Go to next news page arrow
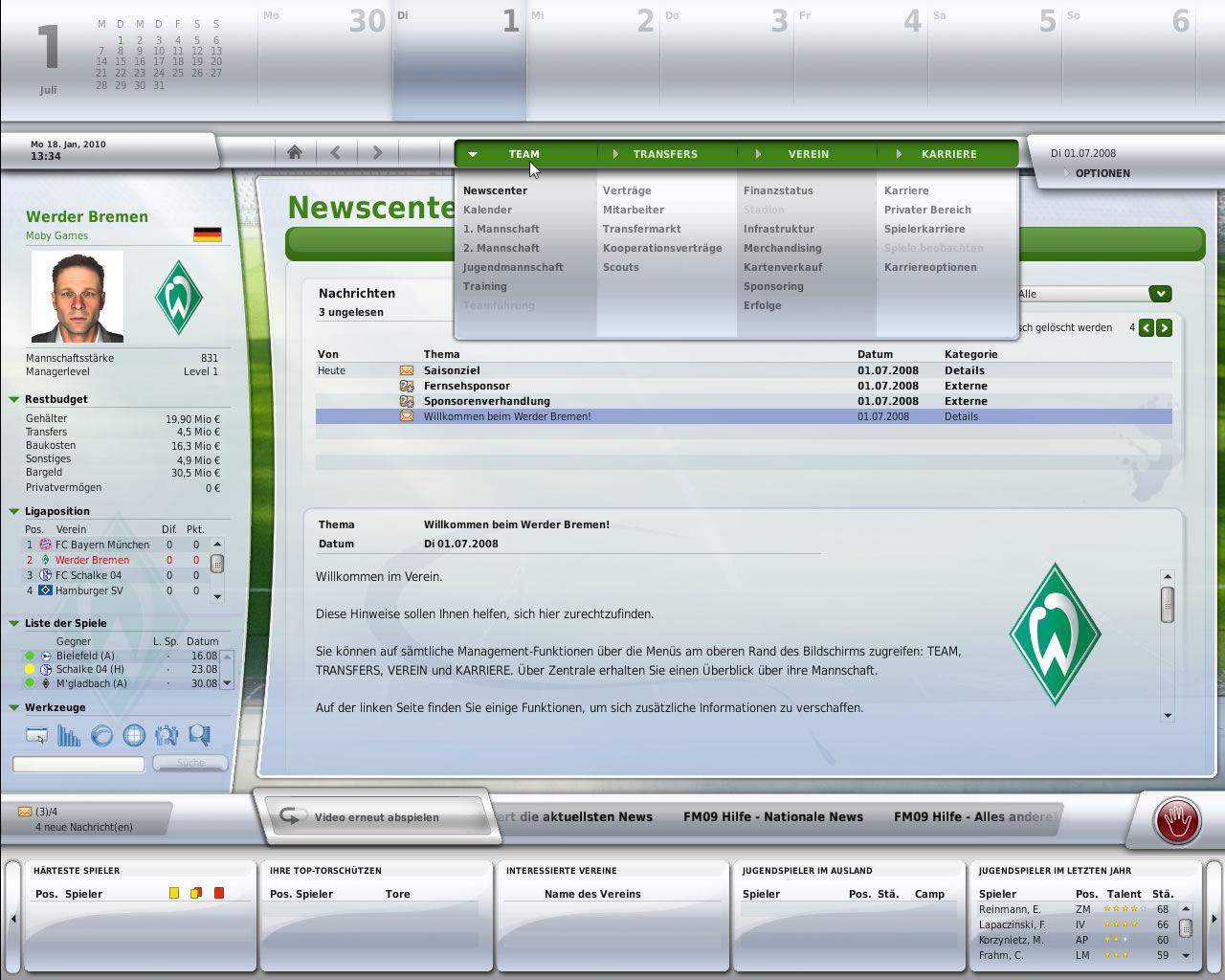 [1164, 327]
